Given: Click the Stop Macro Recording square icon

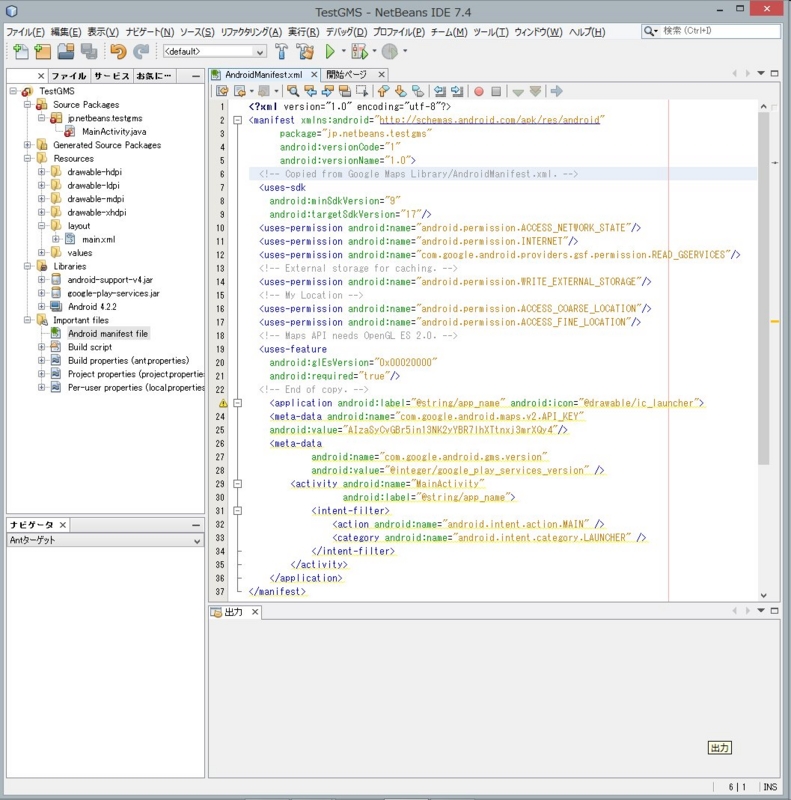Looking at the screenshot, I should 496,91.
